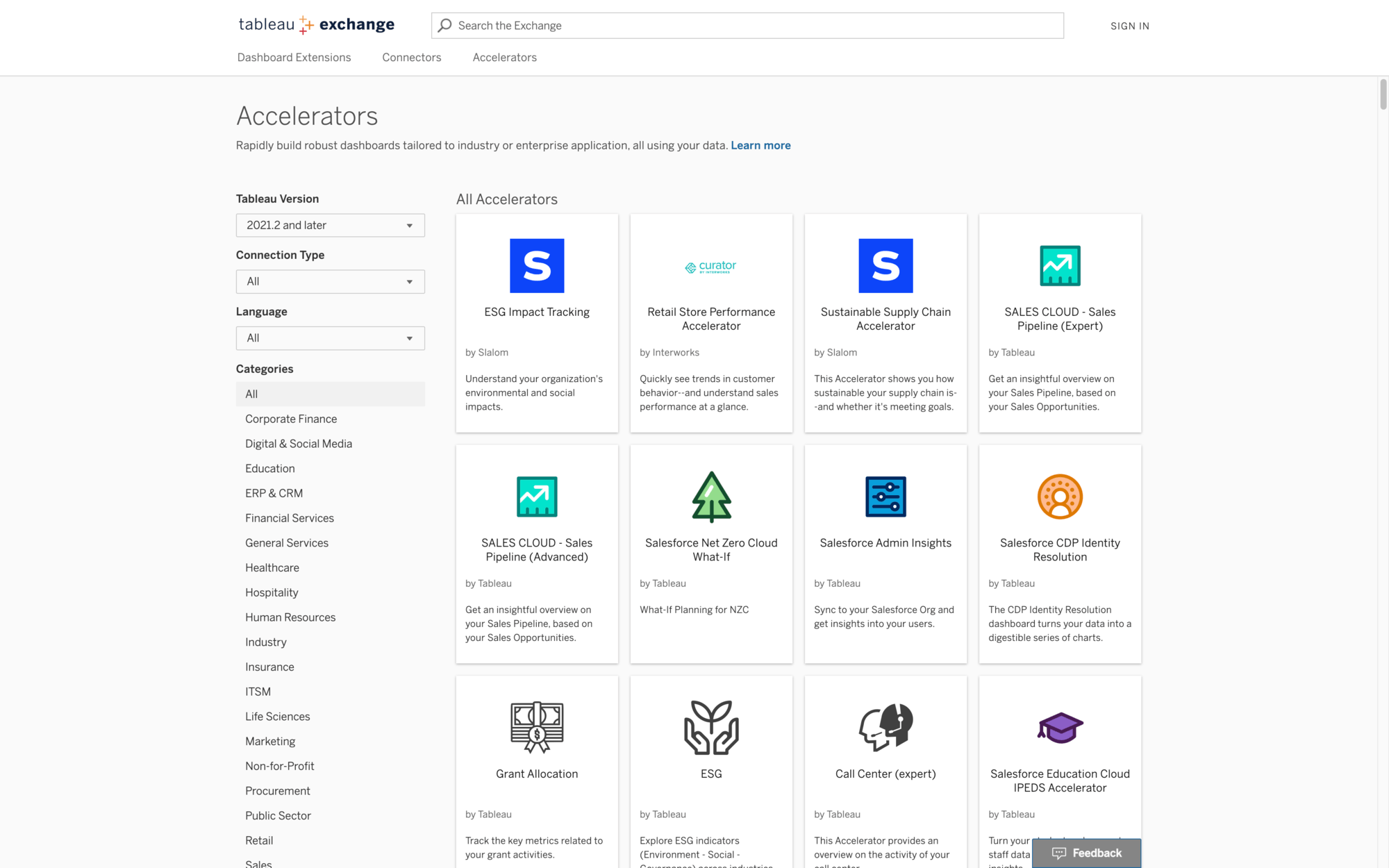This screenshot has height=868, width=1389.
Task: Select the Healthcare category filter
Action: click(271, 568)
